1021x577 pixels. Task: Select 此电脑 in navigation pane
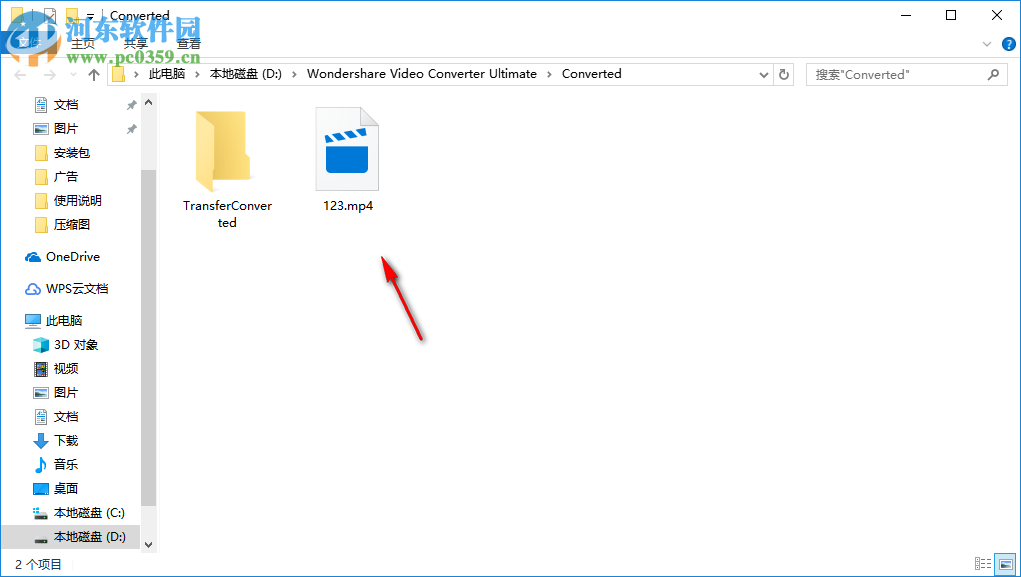[x=64, y=320]
